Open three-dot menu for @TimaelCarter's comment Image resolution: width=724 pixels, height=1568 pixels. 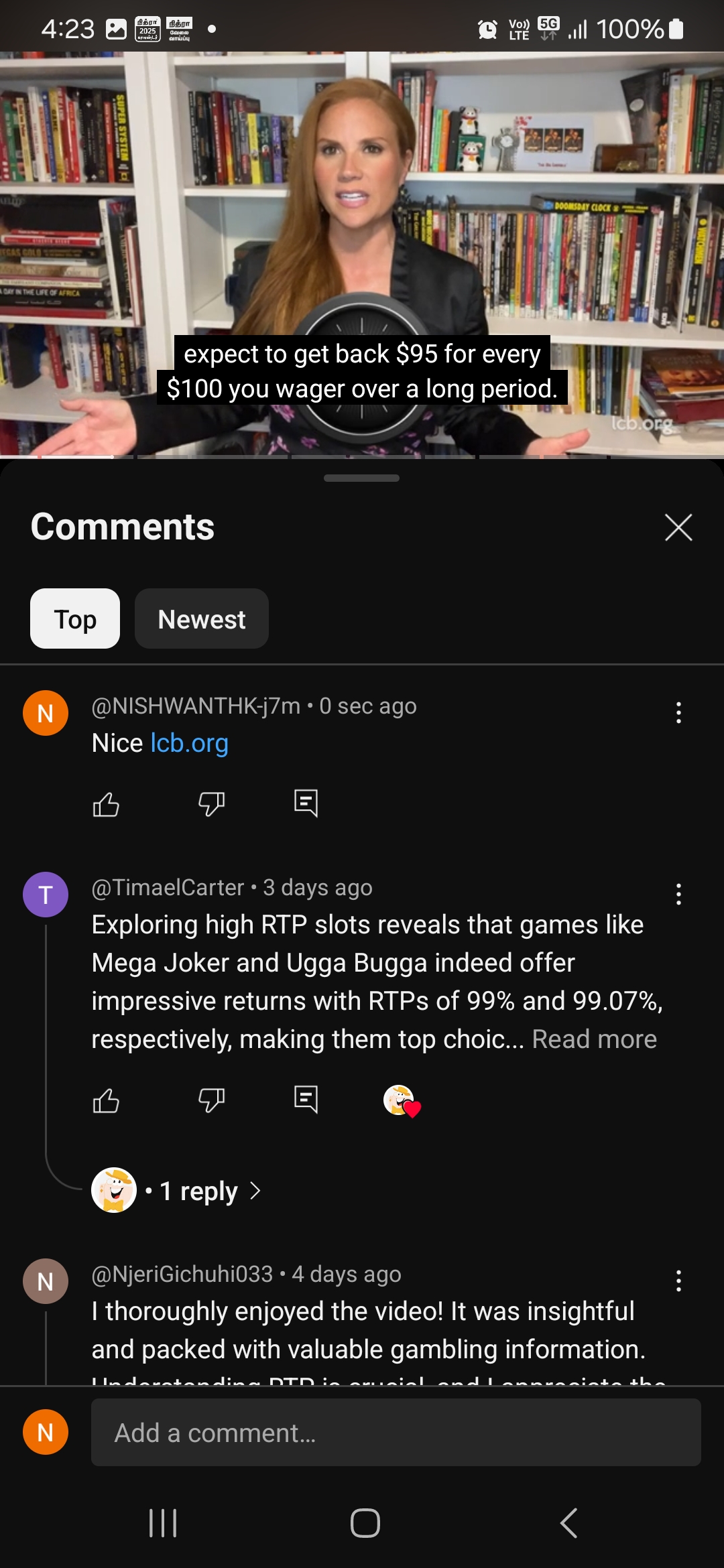[x=678, y=894]
